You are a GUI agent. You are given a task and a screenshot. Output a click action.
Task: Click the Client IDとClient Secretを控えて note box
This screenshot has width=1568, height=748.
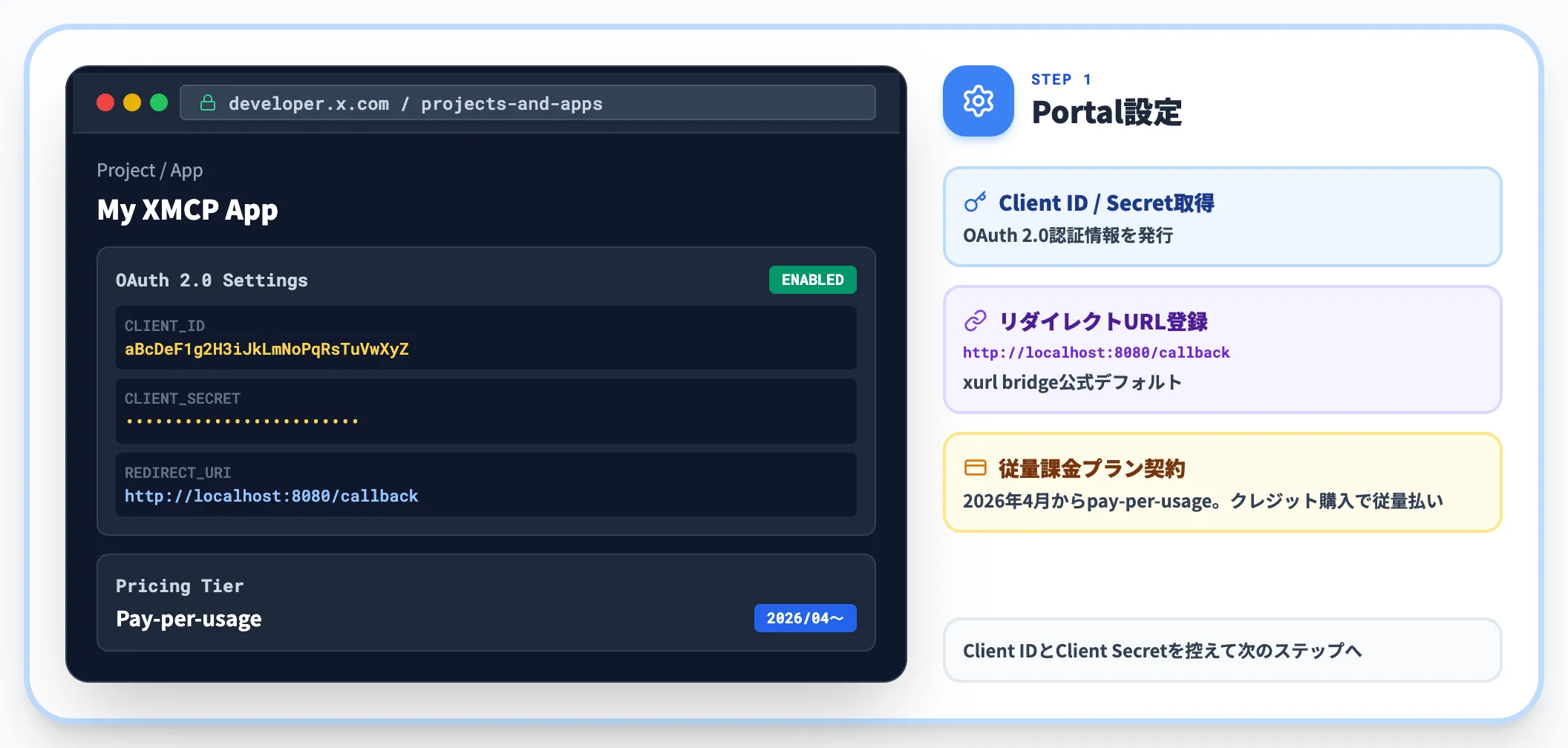[1223, 650]
